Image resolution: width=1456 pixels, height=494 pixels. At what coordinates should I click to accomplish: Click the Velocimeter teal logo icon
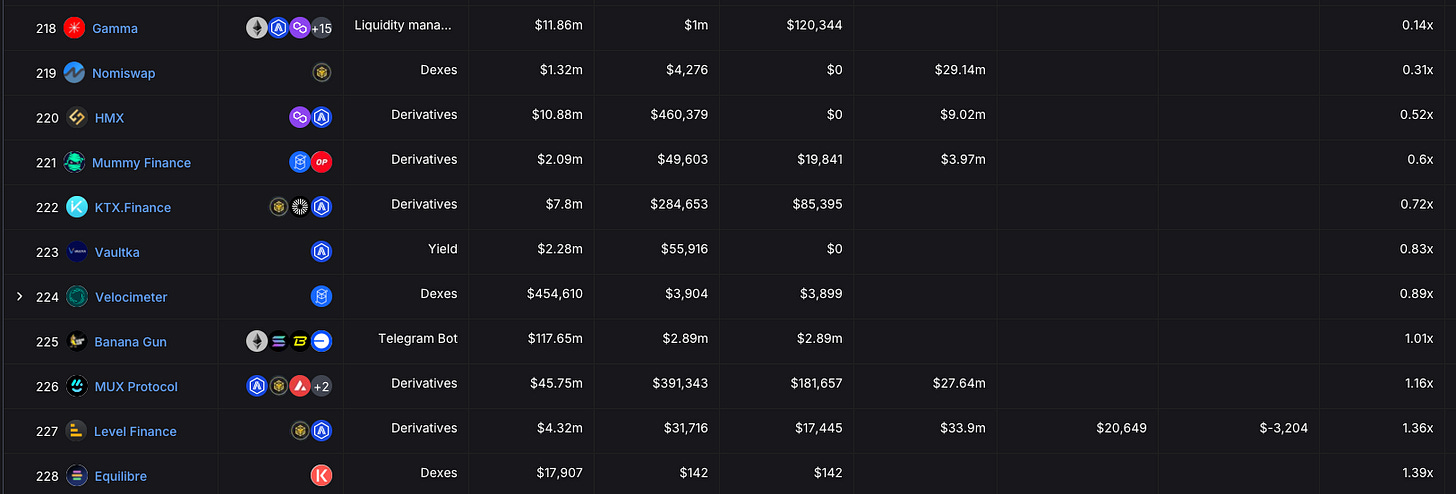click(77, 297)
